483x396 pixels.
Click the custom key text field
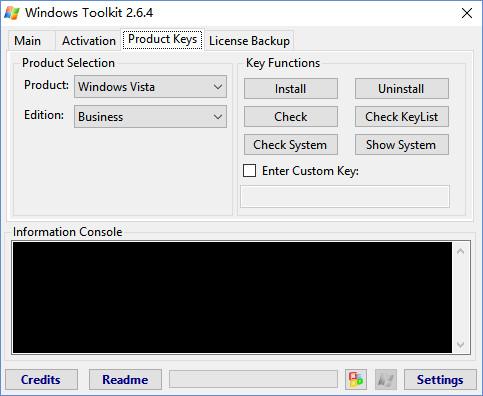pos(345,197)
